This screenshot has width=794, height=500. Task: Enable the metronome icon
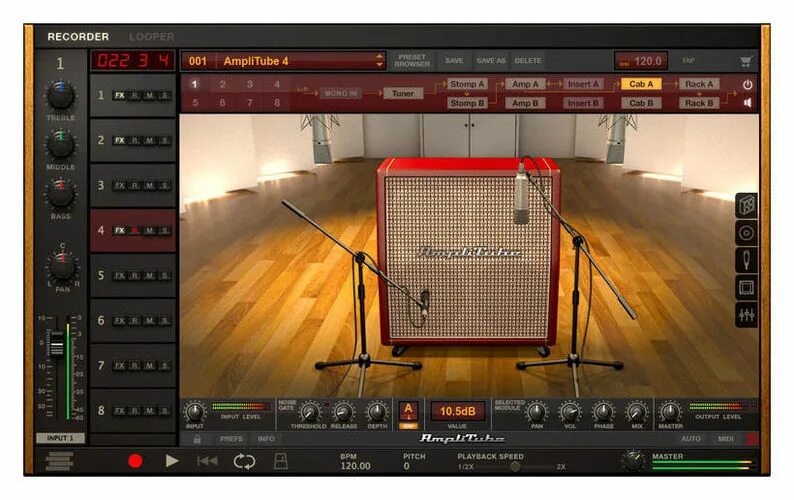coord(281,461)
